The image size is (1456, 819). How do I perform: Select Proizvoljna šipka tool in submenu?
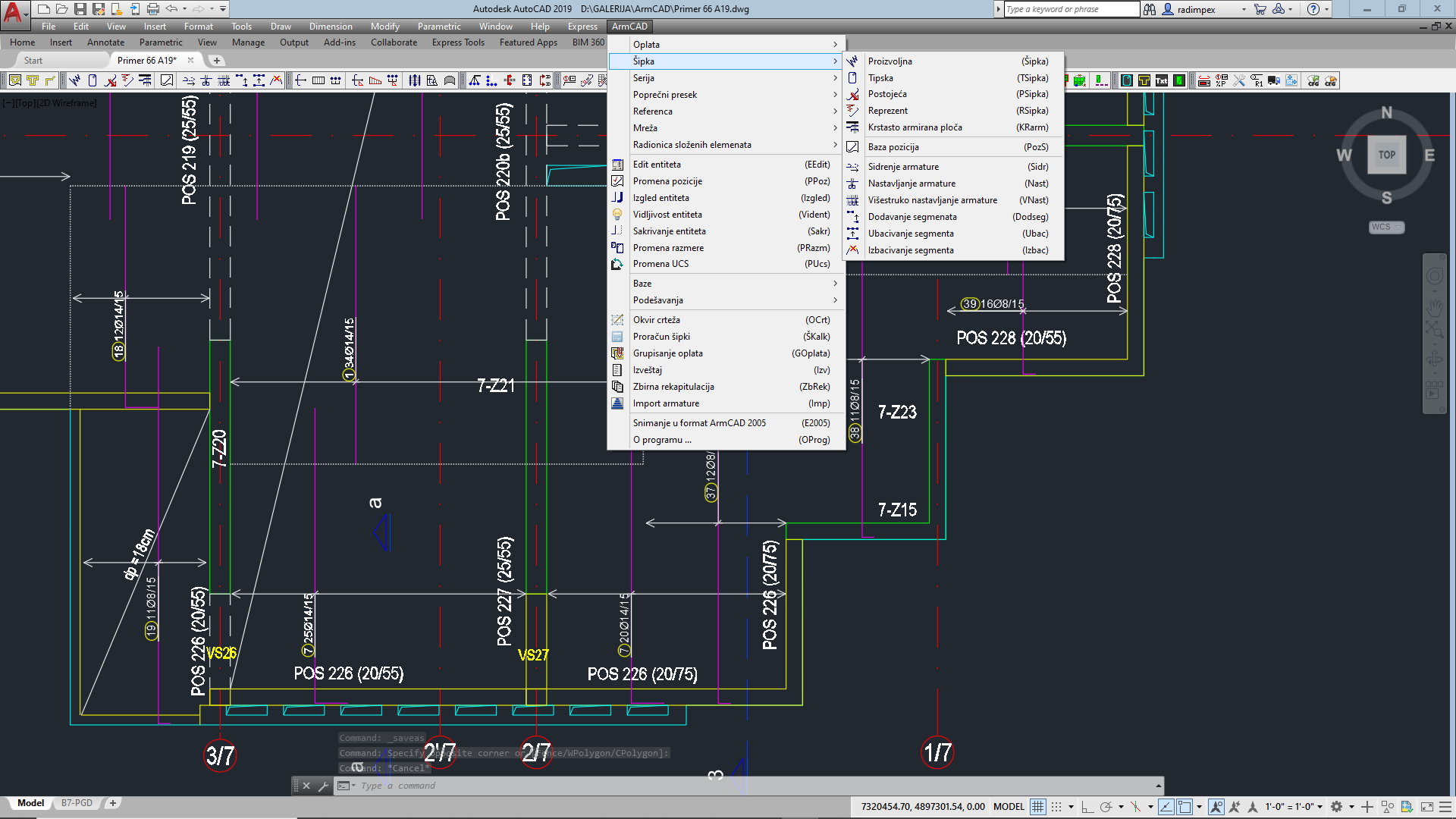coord(890,61)
